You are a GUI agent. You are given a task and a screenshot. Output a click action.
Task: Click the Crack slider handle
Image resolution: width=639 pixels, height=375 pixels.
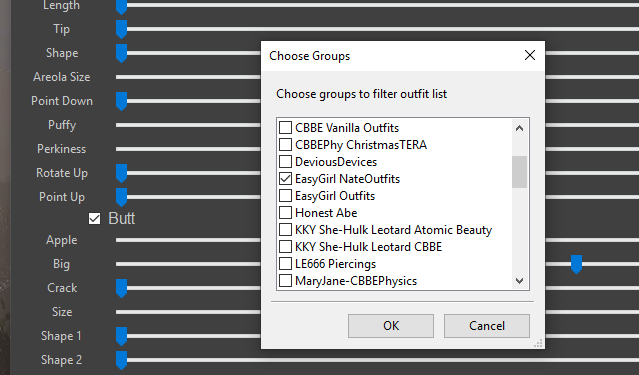[121, 288]
